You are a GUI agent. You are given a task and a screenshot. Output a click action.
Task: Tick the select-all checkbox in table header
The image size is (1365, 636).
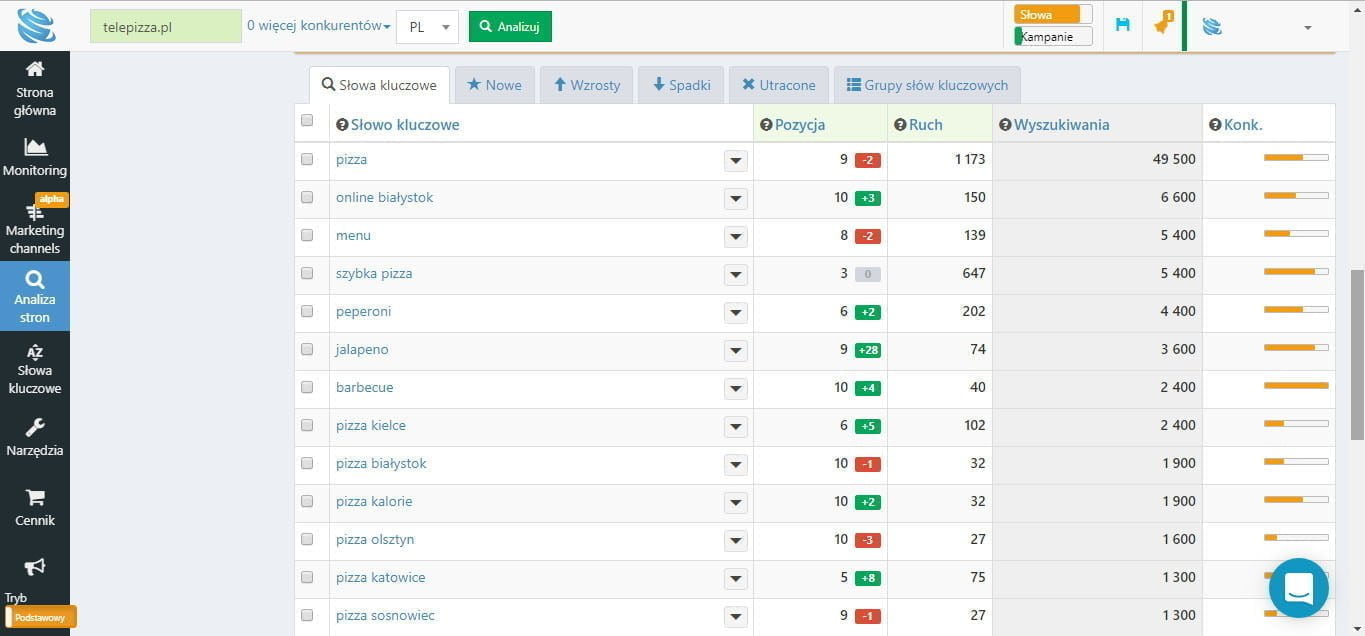307,121
